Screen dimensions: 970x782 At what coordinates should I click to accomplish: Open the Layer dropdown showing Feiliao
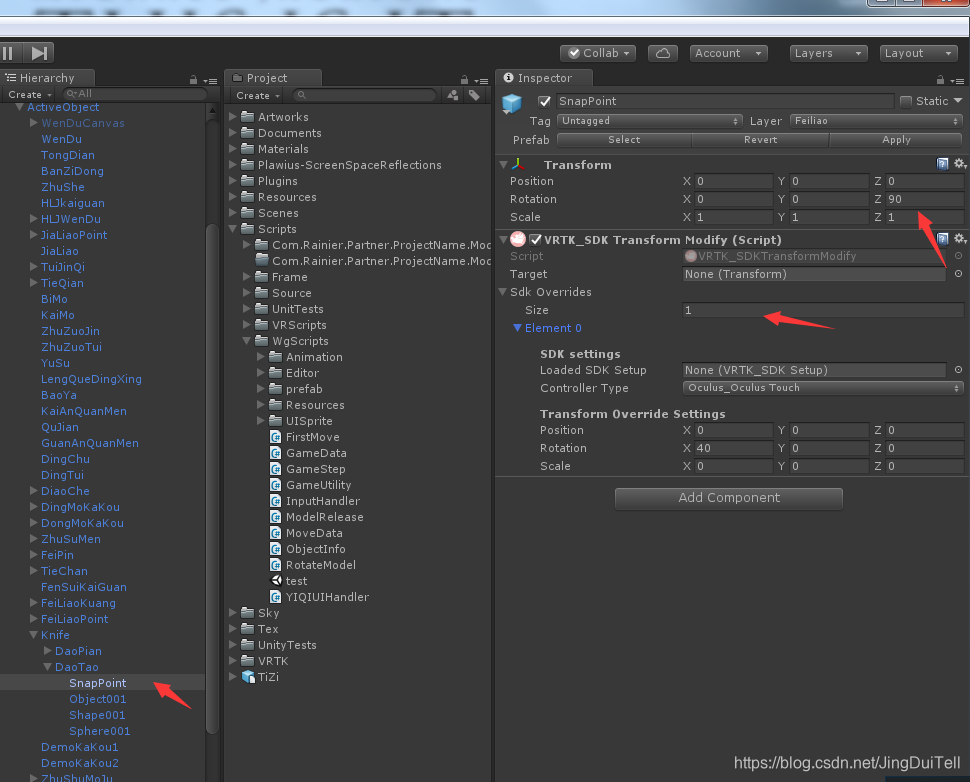pos(876,121)
